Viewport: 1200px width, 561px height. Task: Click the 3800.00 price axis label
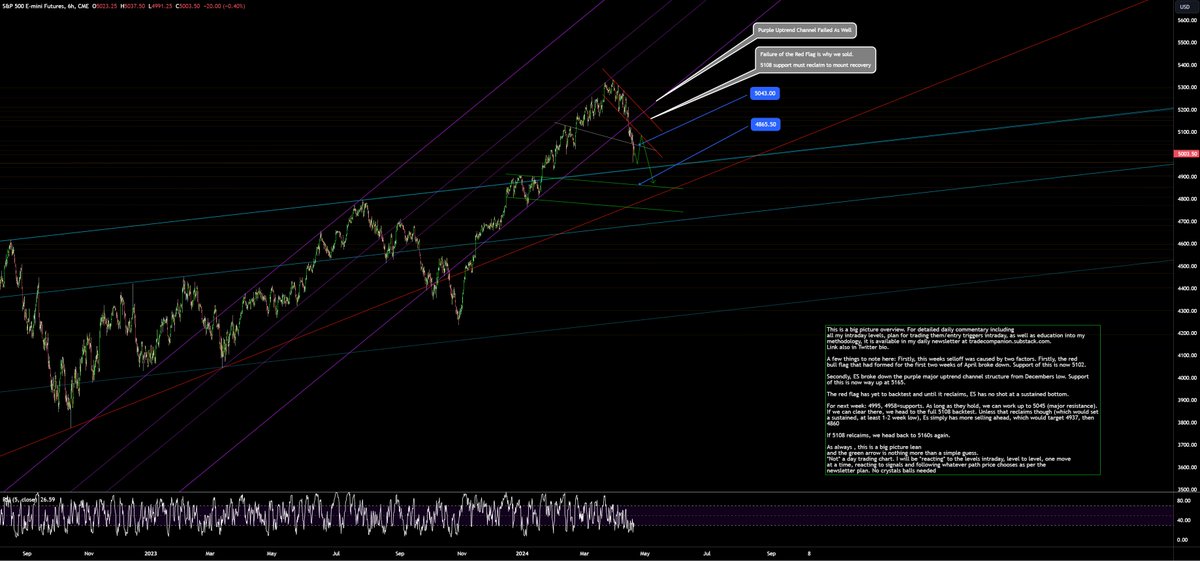coord(1186,422)
